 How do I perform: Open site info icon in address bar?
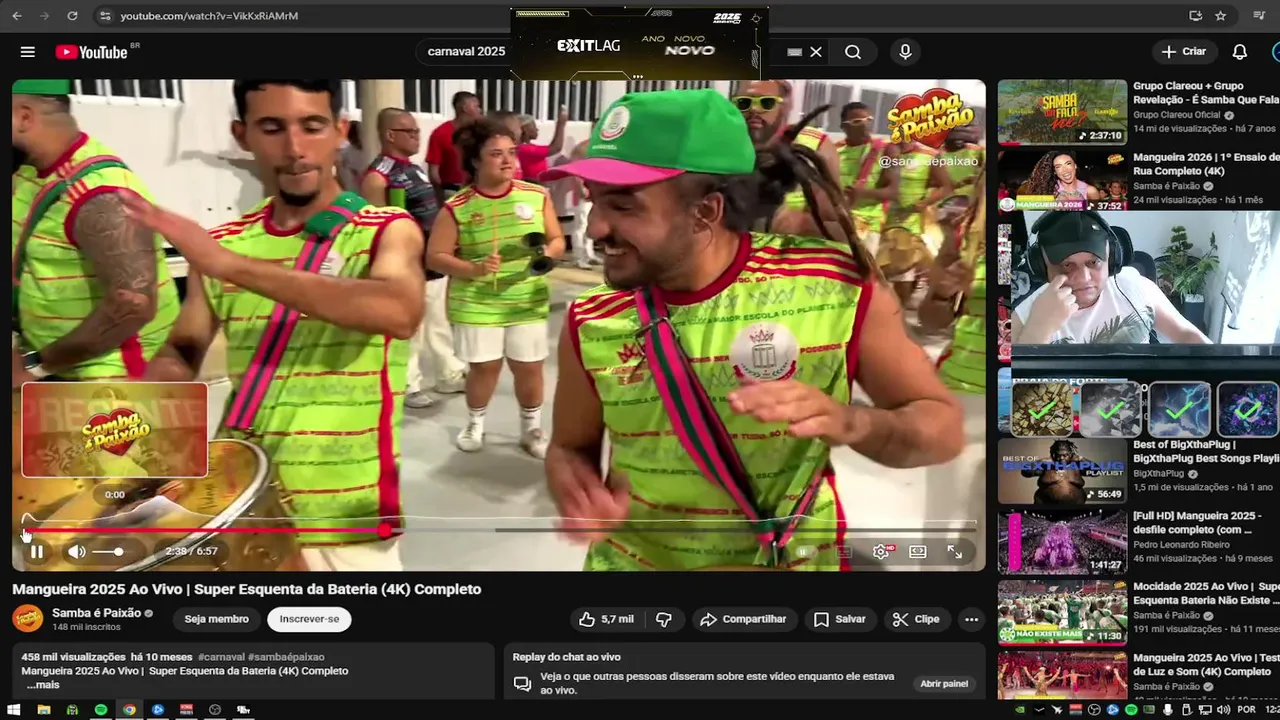coord(105,16)
